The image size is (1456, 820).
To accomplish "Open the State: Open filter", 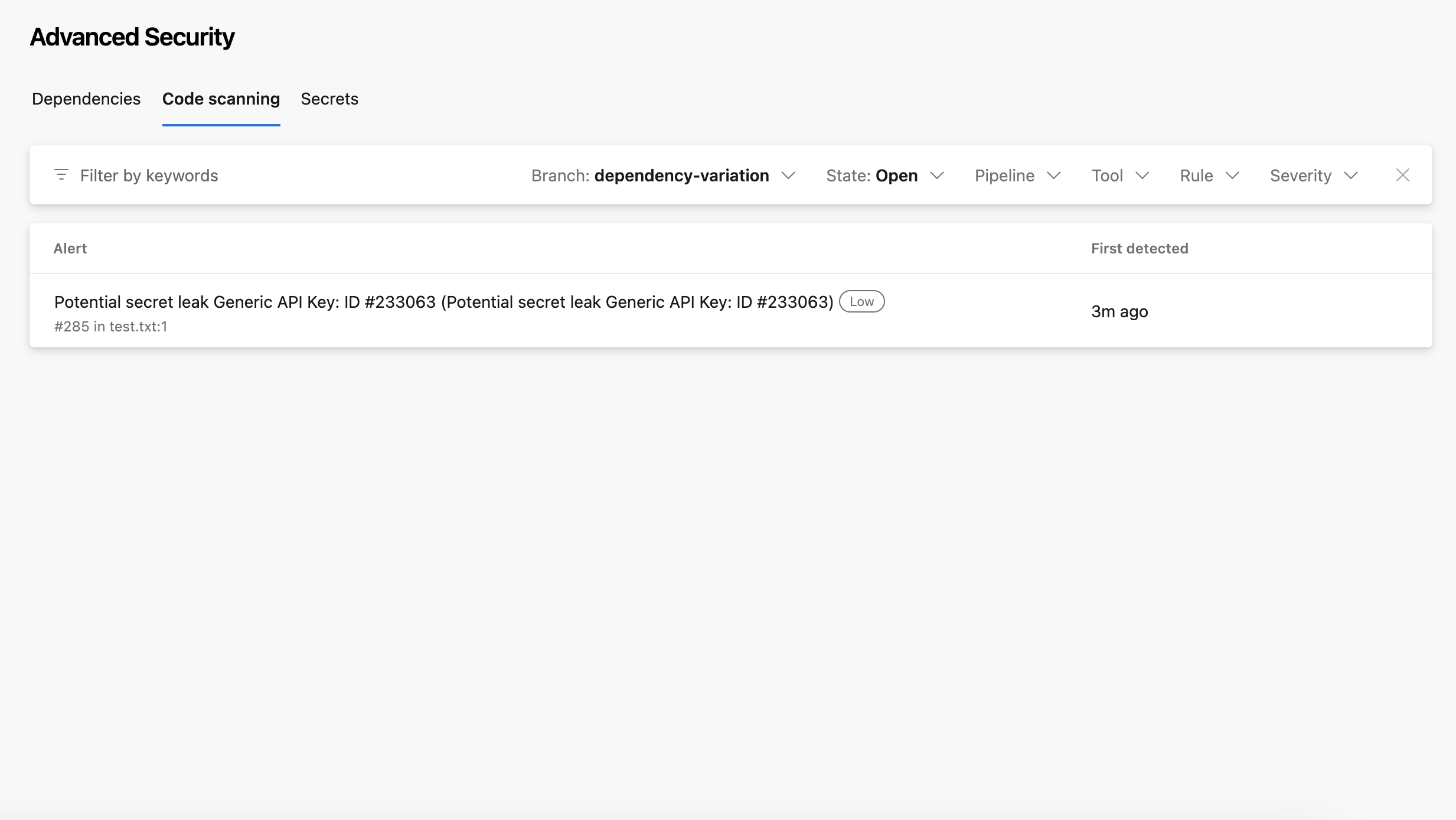I will point(871,175).
